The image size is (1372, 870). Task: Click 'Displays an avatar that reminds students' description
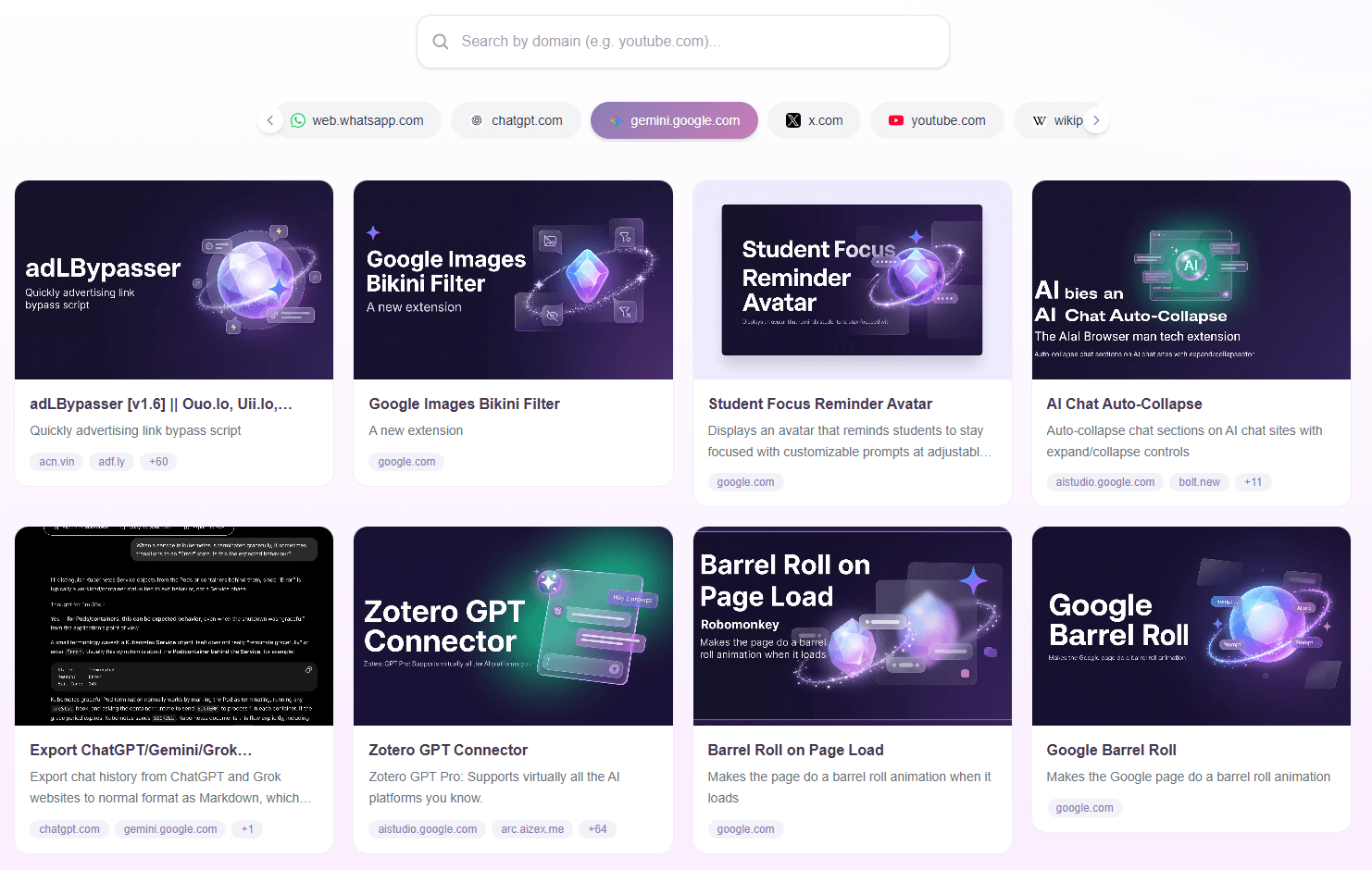(849, 441)
